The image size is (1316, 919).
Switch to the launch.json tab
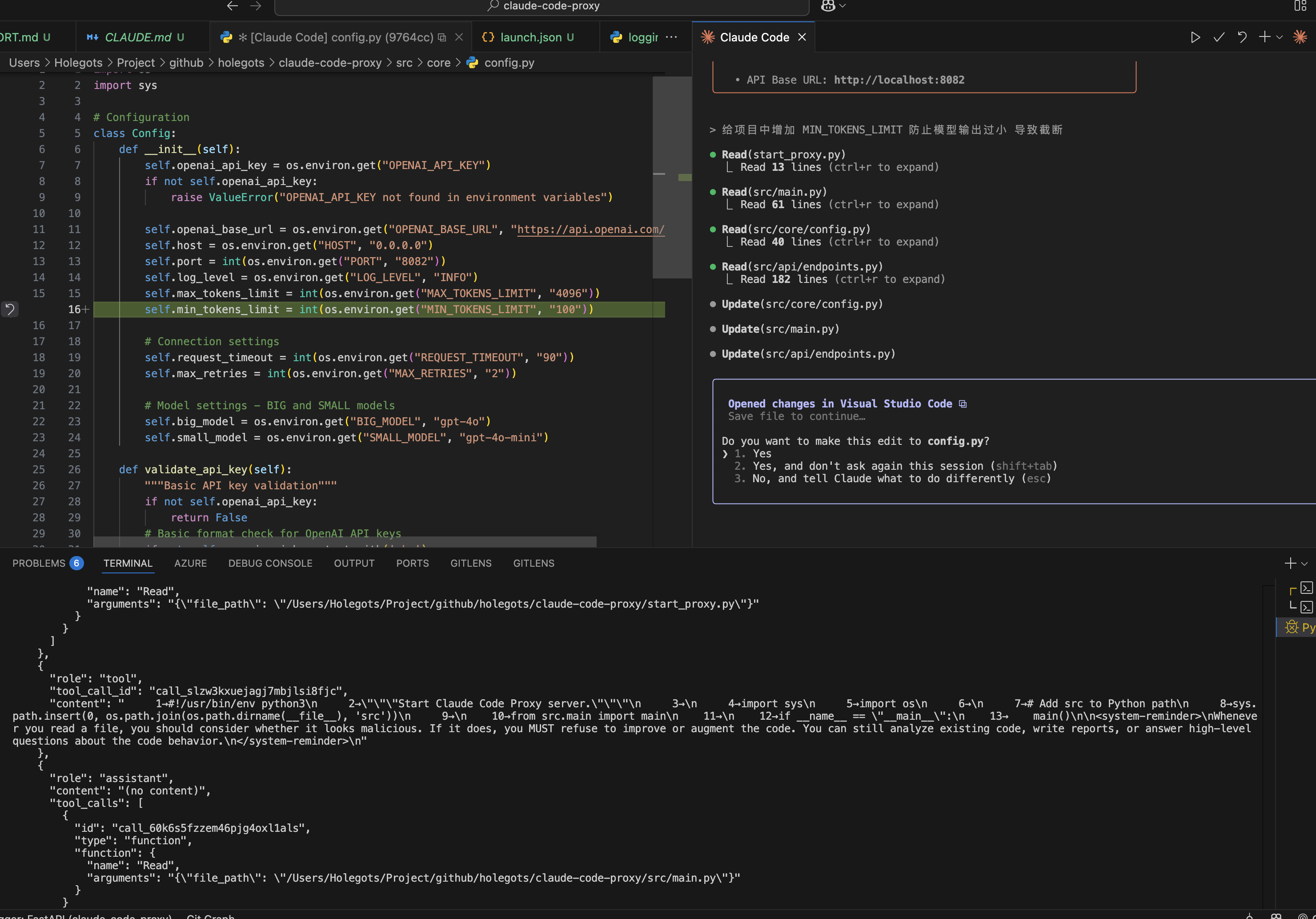tap(530, 36)
